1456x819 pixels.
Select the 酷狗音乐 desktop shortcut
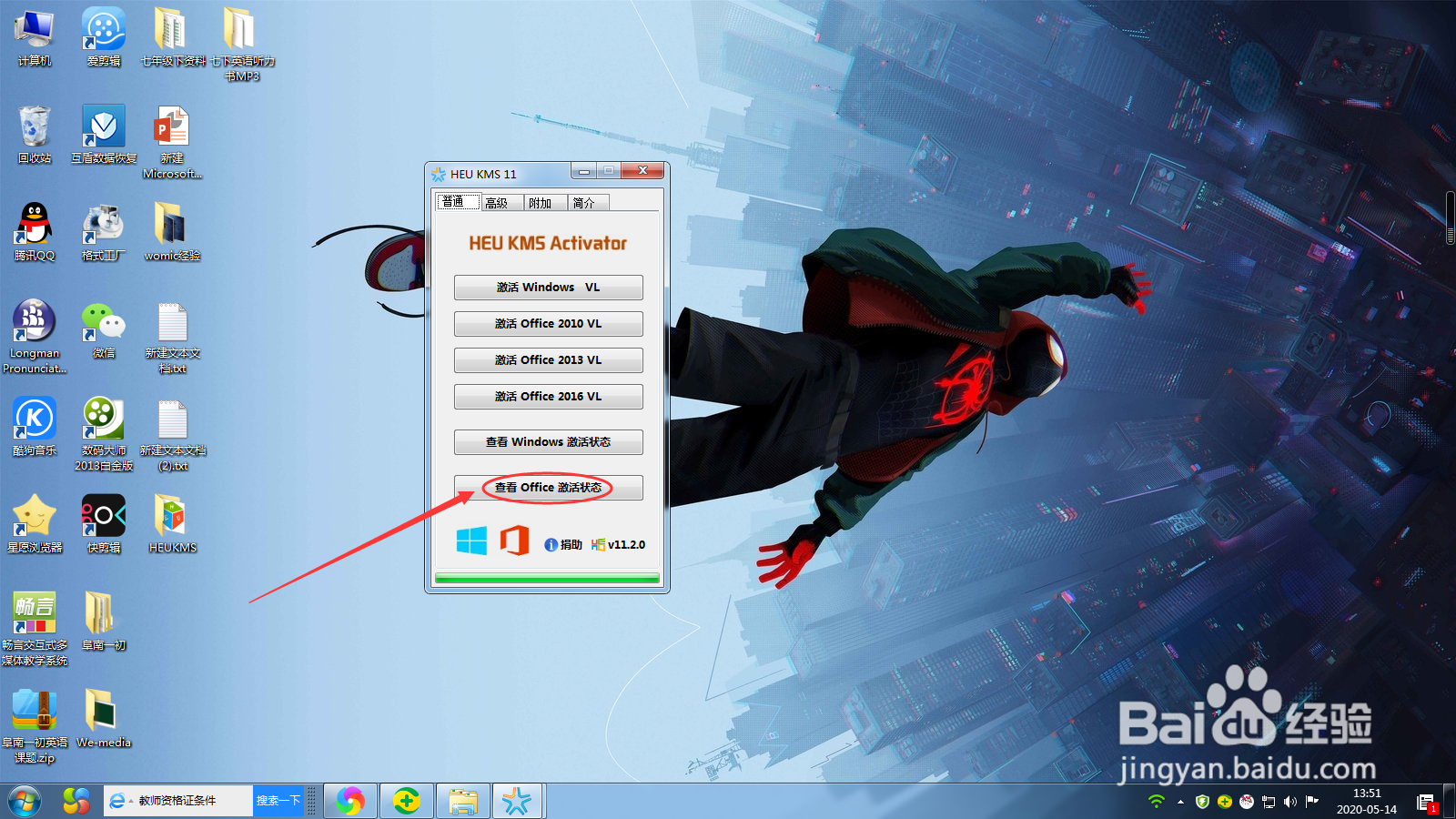pyautogui.click(x=35, y=428)
